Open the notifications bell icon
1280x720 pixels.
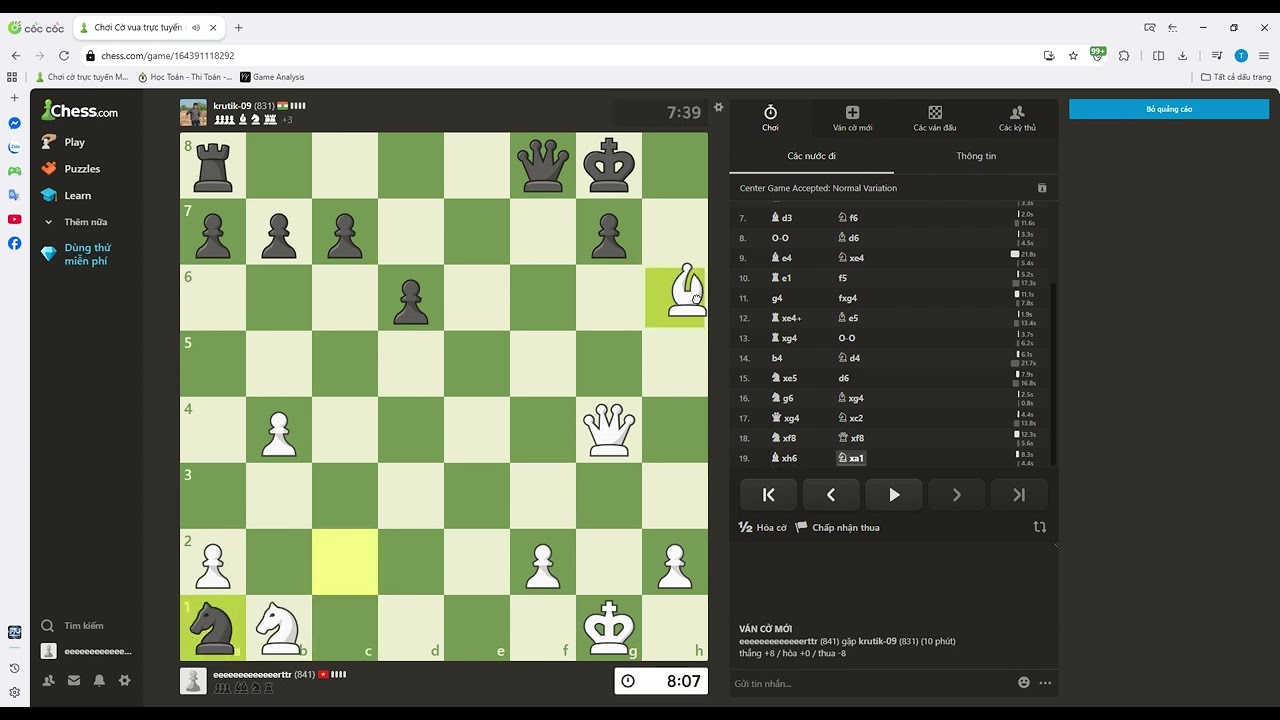tap(99, 680)
